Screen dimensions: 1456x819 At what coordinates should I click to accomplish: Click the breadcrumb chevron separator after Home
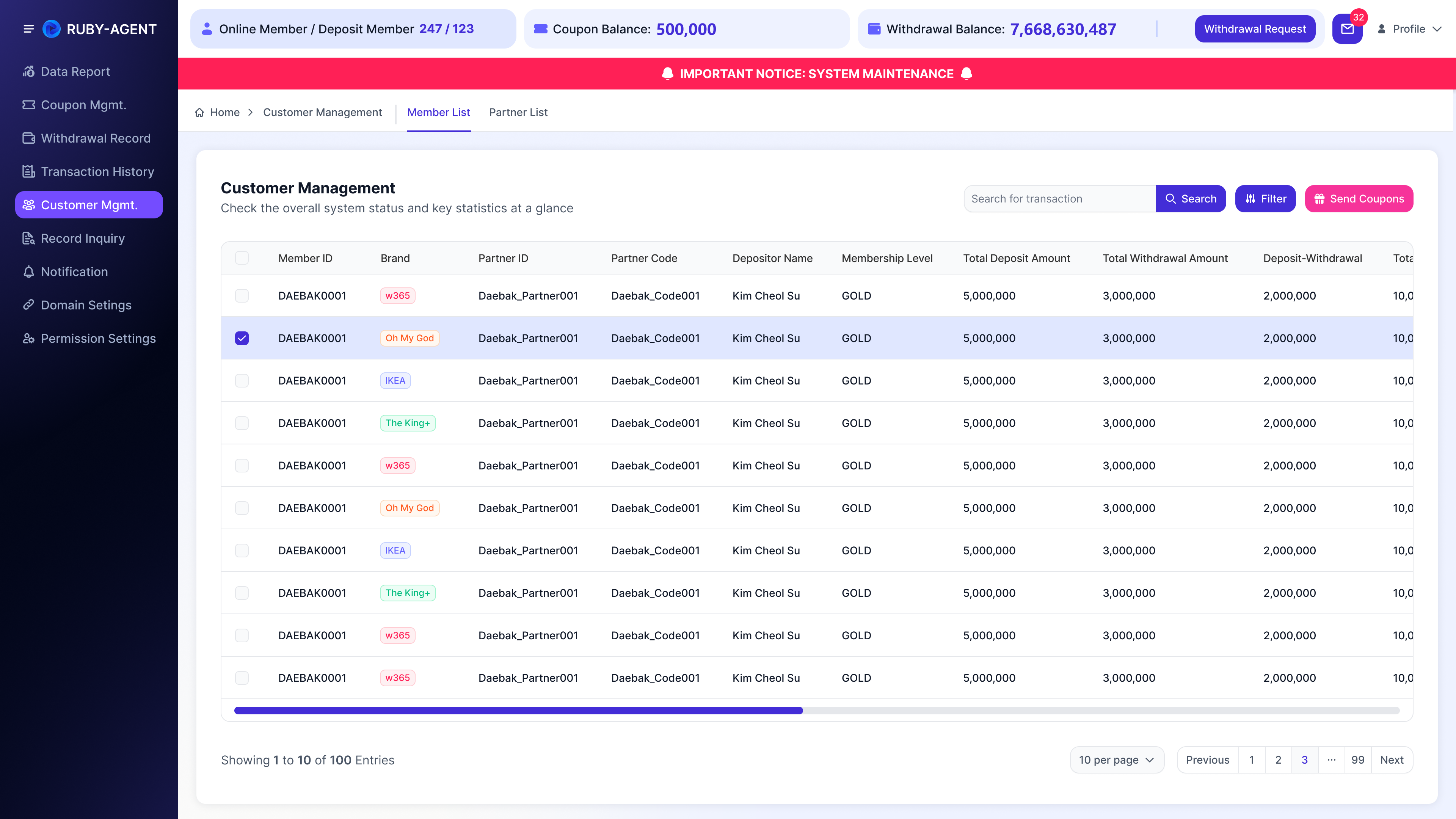click(x=250, y=113)
